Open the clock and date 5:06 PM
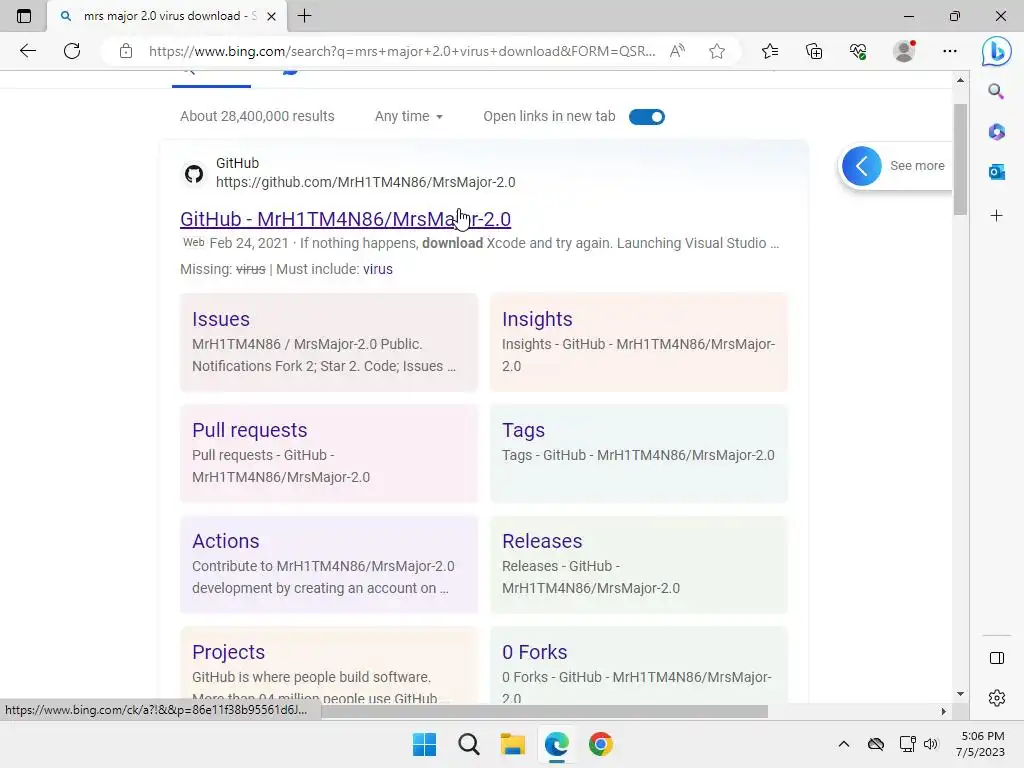Screen dimensions: 1024x768 pyautogui.click(x=981, y=744)
